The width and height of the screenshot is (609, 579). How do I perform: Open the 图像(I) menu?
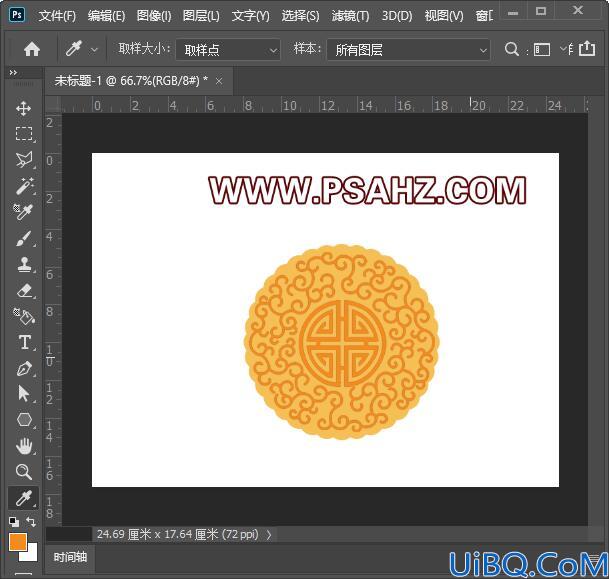154,16
